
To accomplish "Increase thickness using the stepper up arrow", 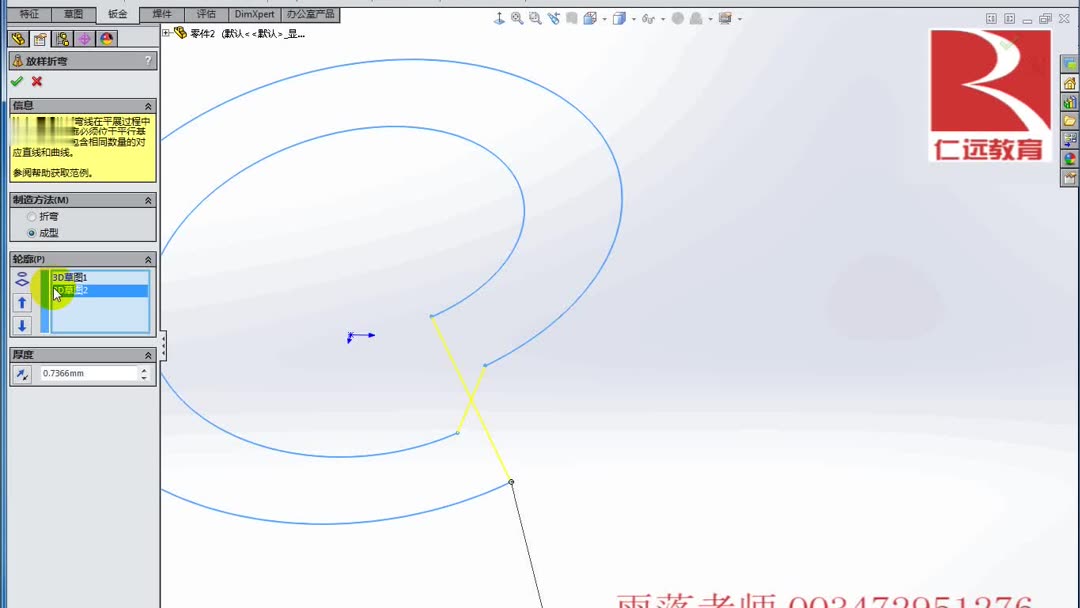I will (x=144, y=368).
